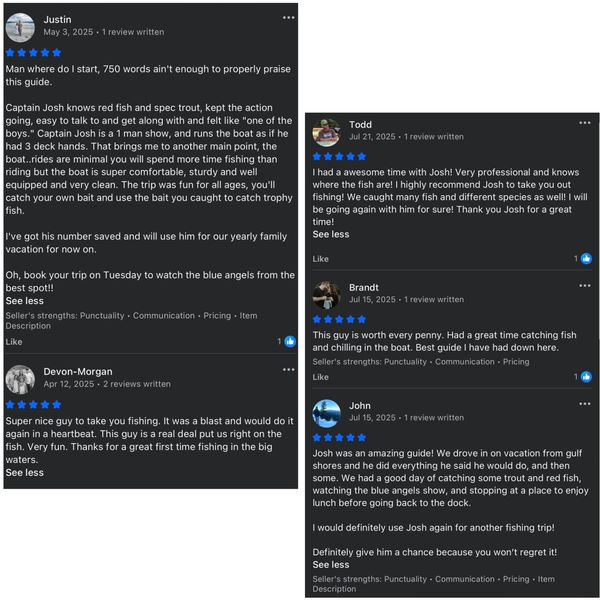Click the blue thumbs-up icon on Justin's review
600x600 pixels.
pos(290,341)
